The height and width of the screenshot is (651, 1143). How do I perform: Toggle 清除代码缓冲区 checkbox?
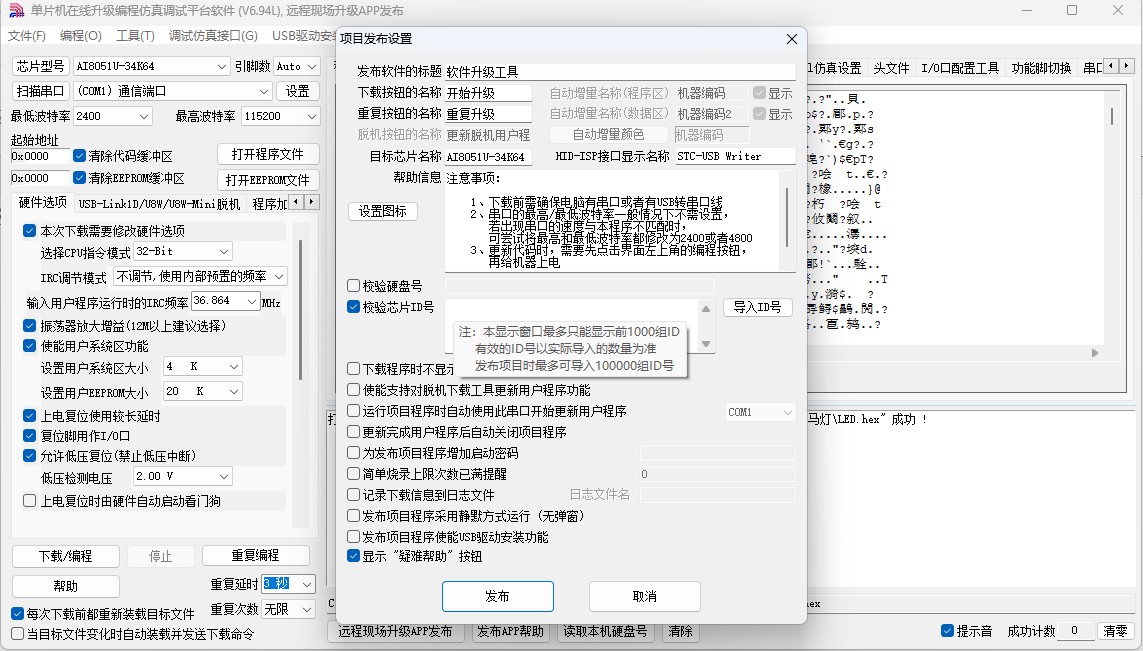[x=79, y=156]
